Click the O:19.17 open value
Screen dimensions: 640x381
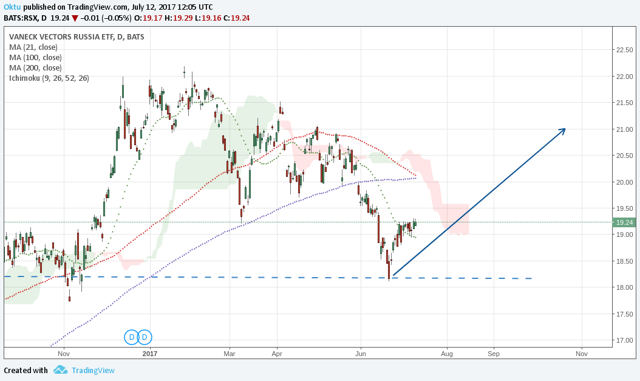148,18
